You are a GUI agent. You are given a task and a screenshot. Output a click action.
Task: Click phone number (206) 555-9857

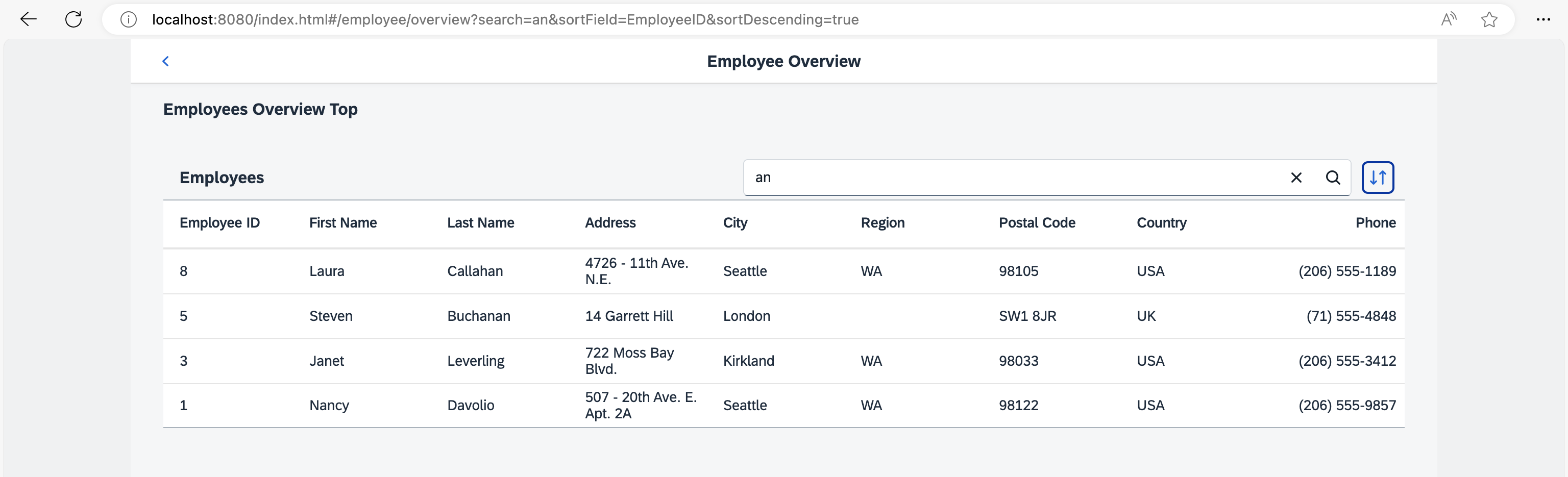click(1347, 406)
